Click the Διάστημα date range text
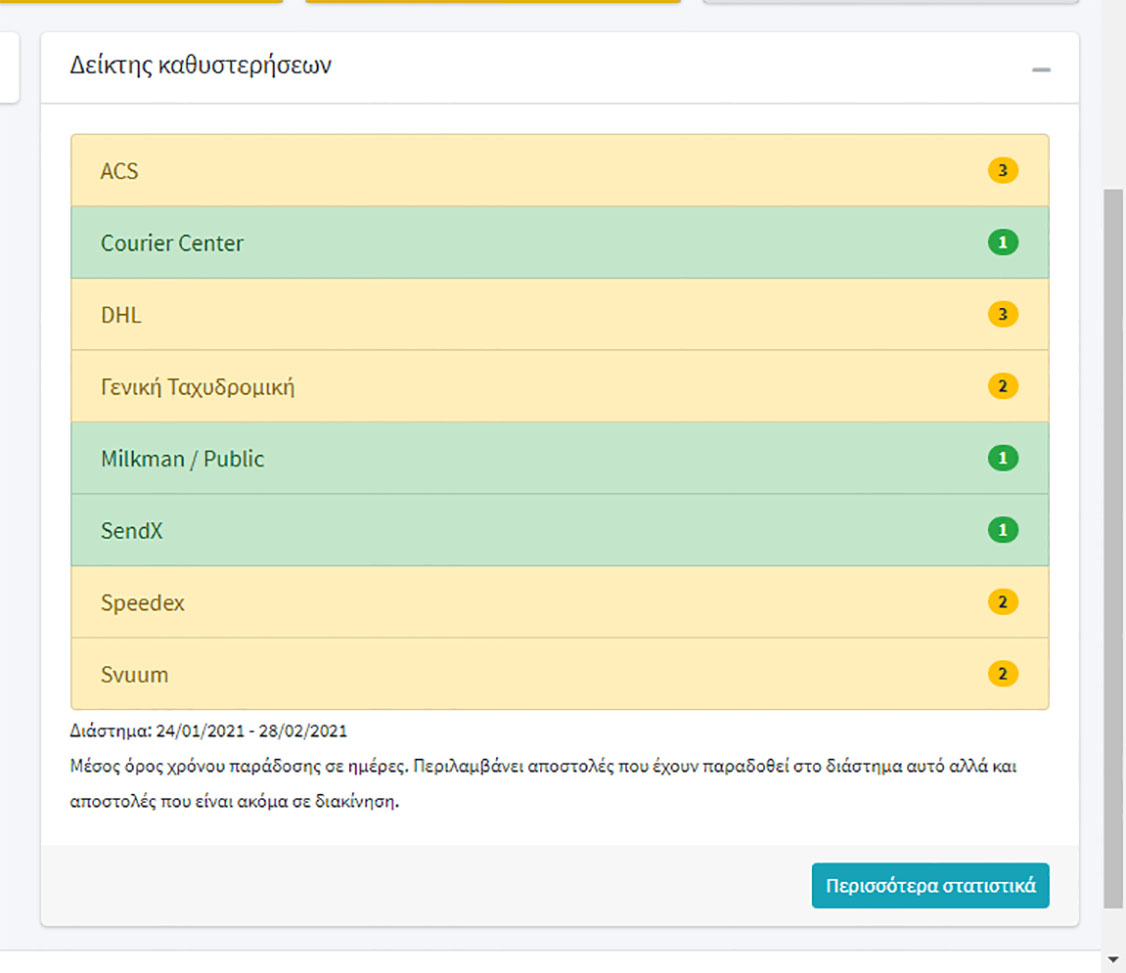 [208, 731]
